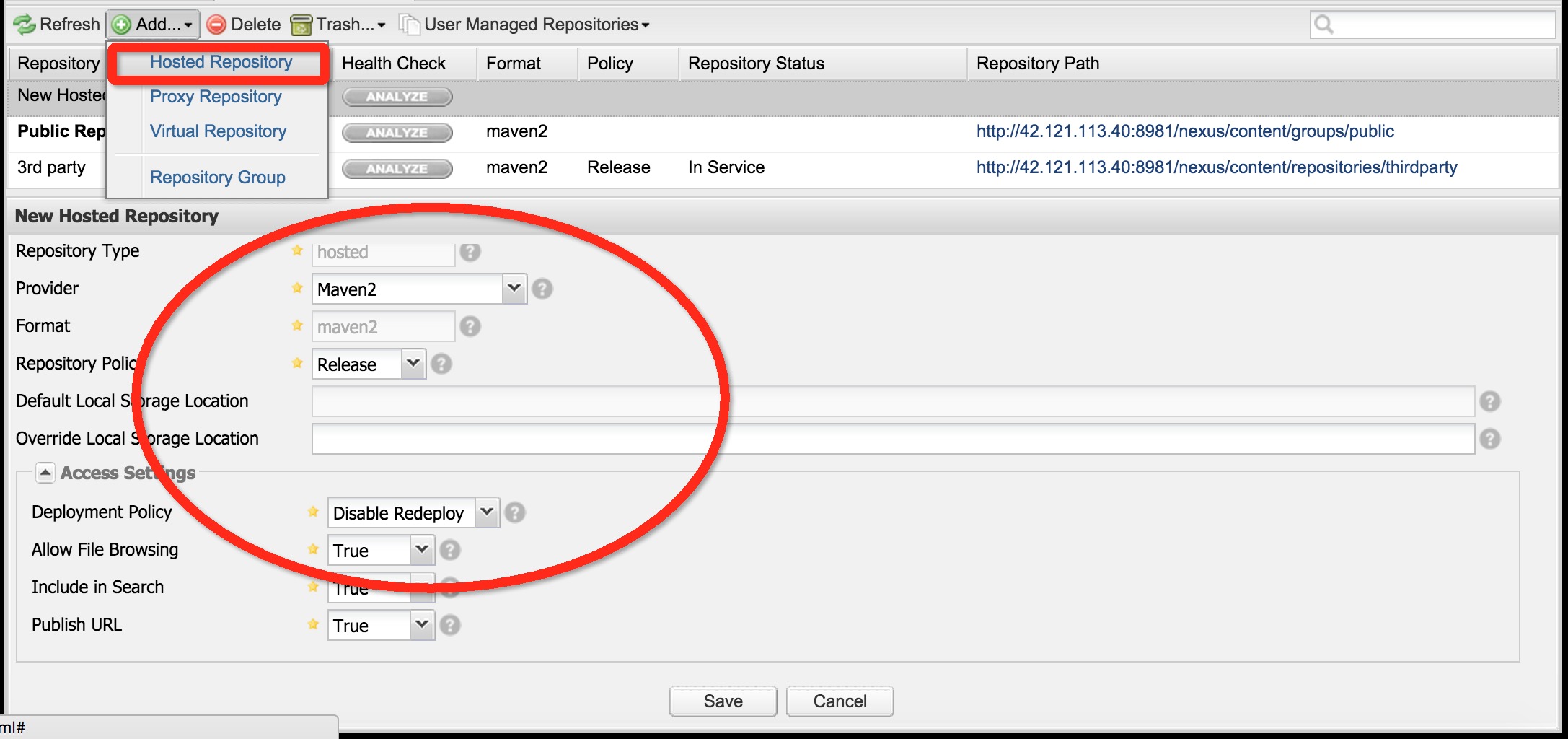This screenshot has width=1568, height=739.
Task: Open the public group repository URL
Action: [x=1185, y=131]
